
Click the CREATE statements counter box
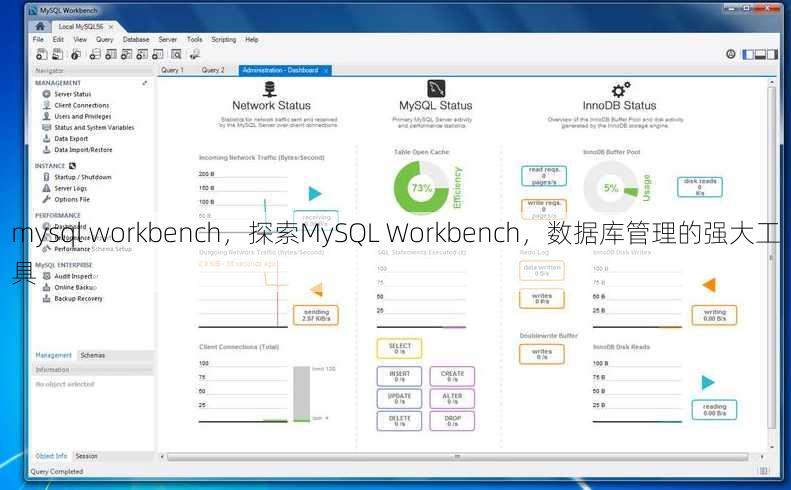(x=453, y=376)
